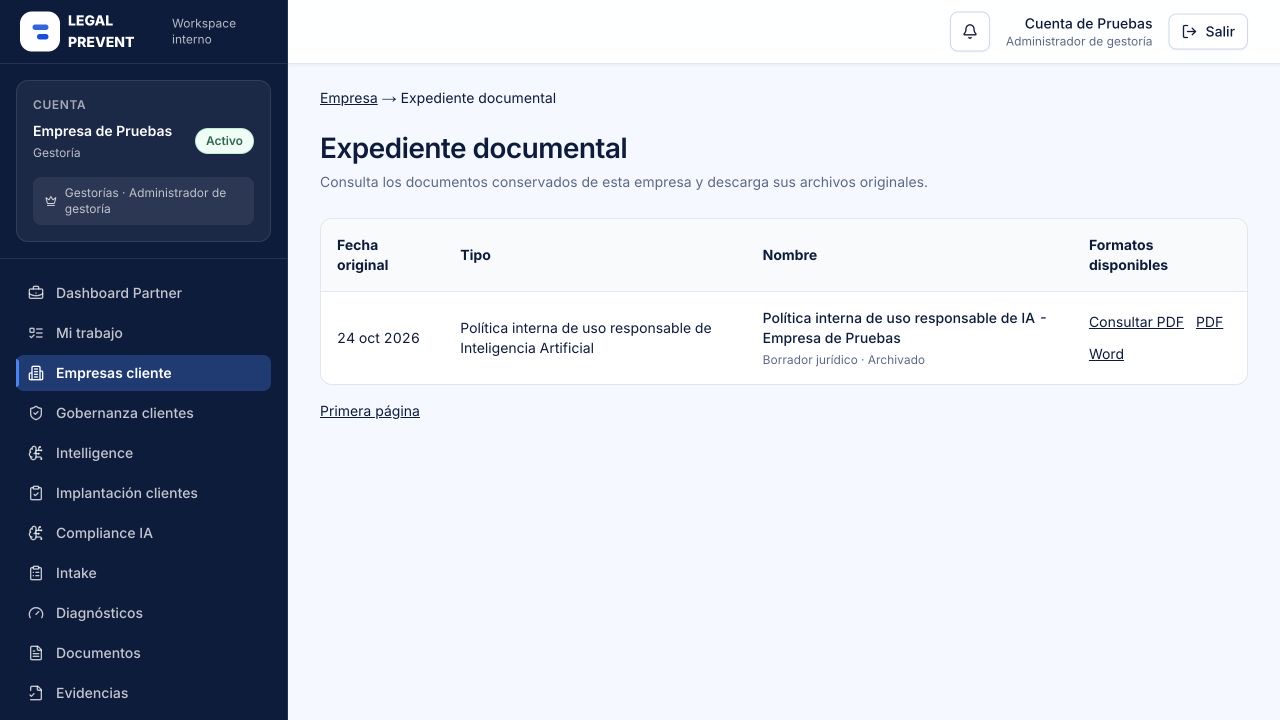Screen dimensions: 1280x720
Task: Open Documentos section
Action: 144,653
